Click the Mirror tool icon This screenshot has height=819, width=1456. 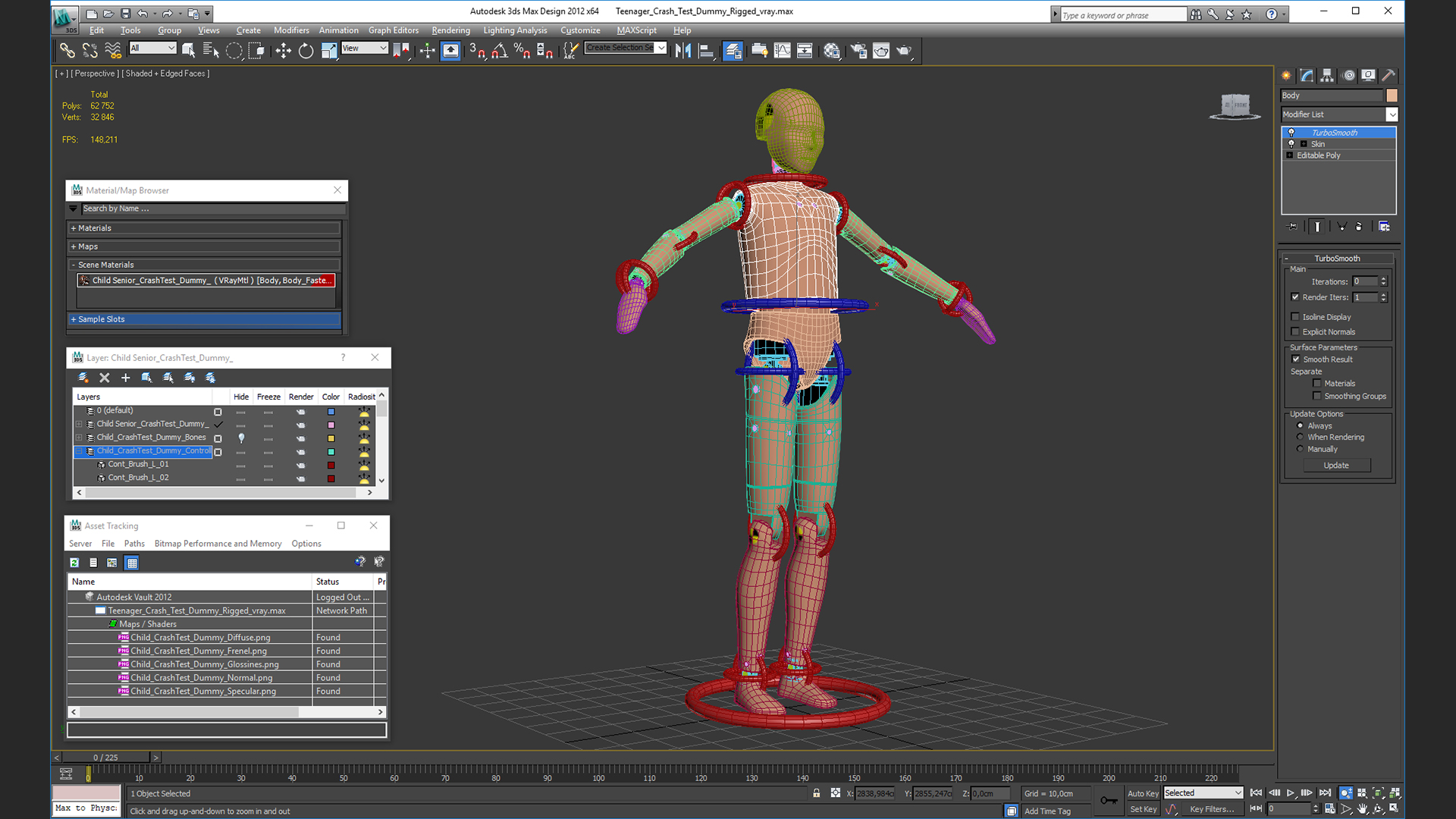[x=683, y=51]
